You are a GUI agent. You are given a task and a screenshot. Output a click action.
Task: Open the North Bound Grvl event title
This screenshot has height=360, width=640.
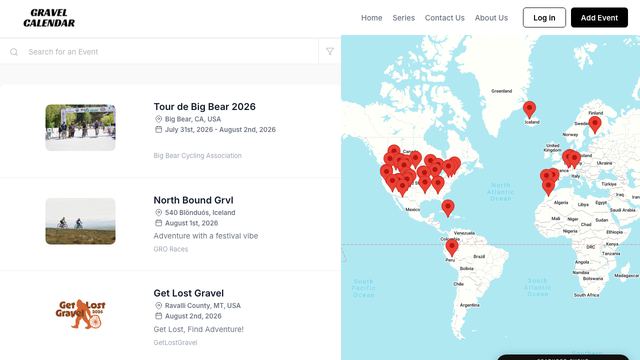click(193, 200)
